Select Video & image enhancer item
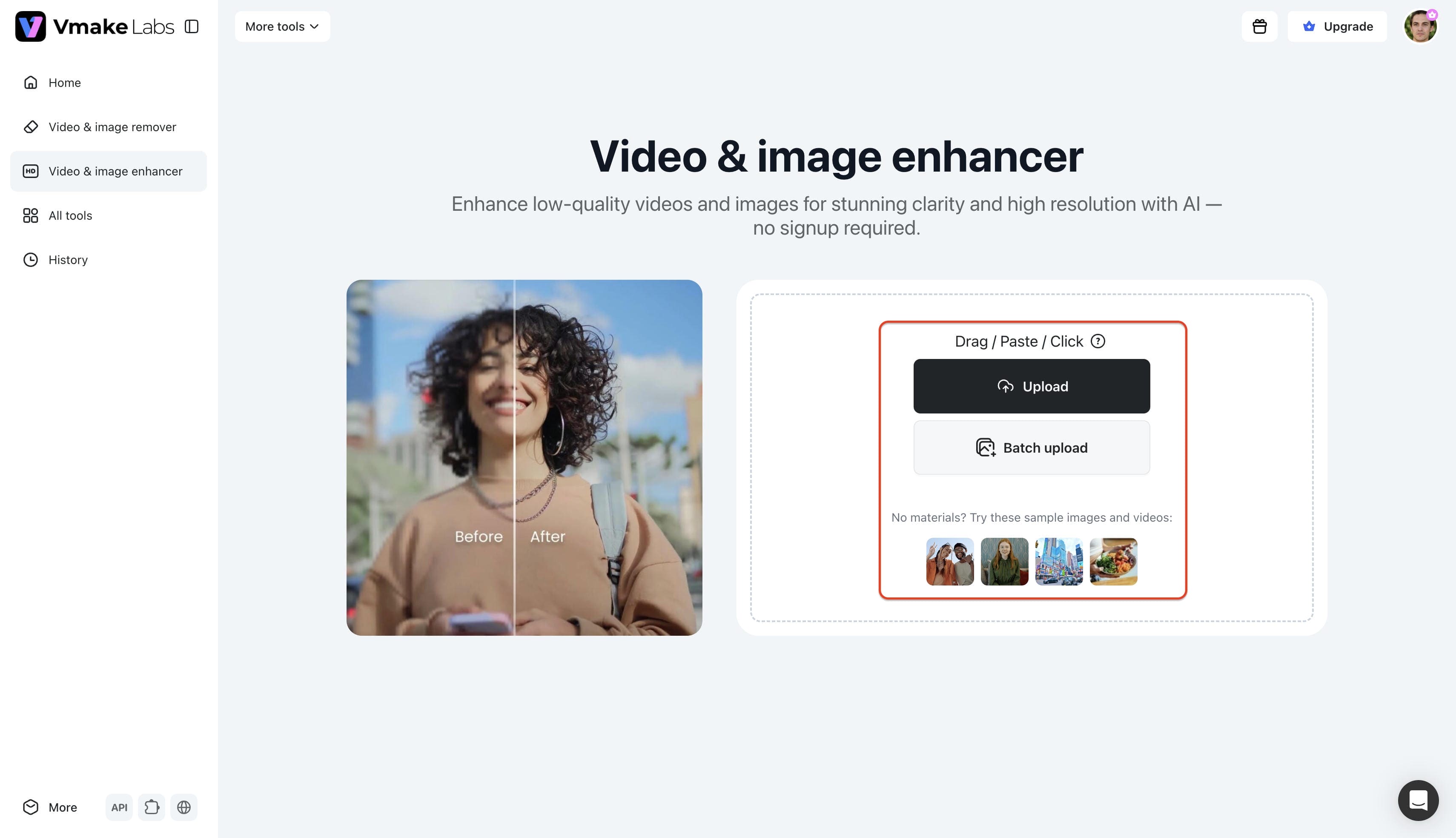This screenshot has width=1456, height=838. (x=108, y=171)
